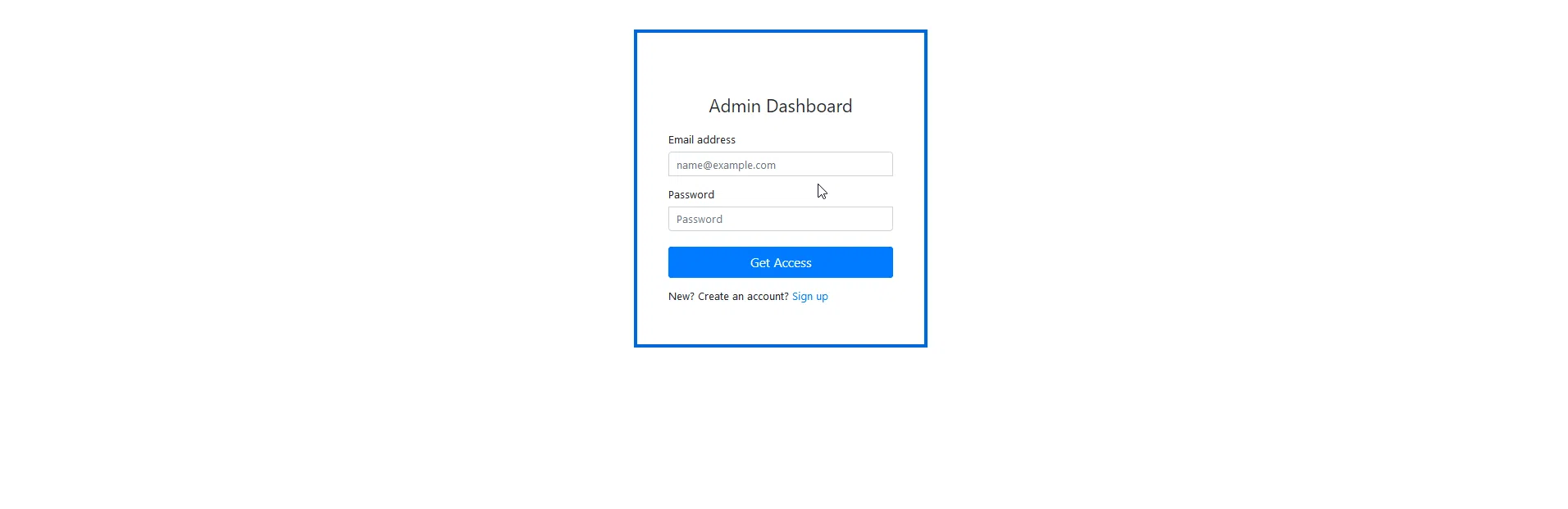Focus the Password input field

pyautogui.click(x=780, y=219)
